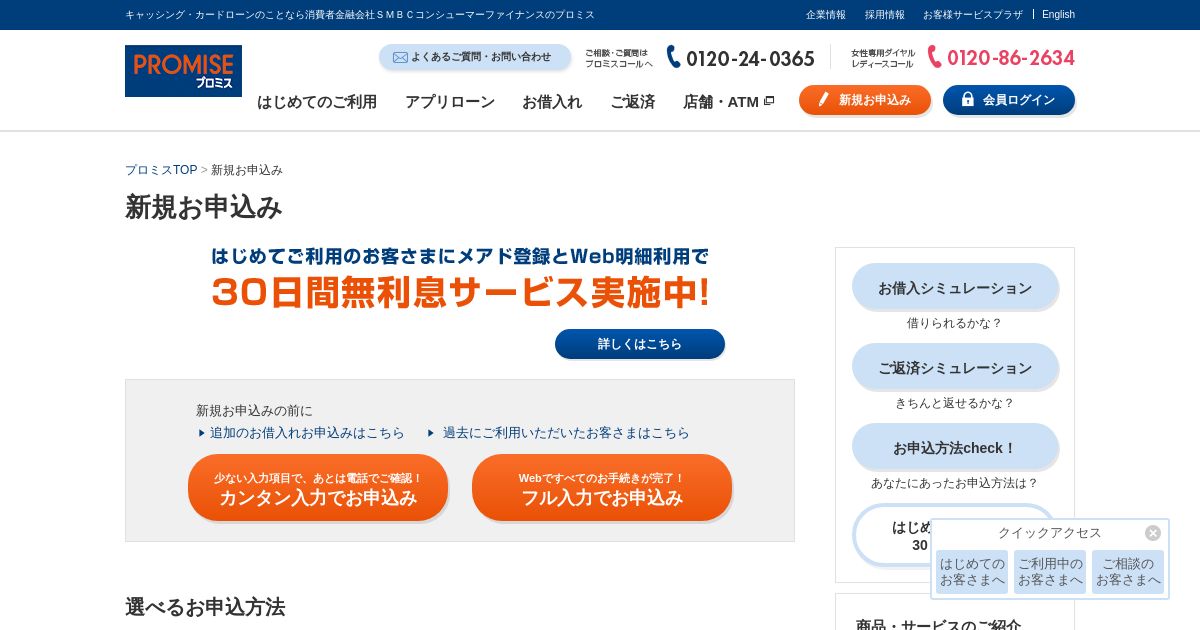Click arrow beside 追加のお借入れお申込み link
Image resolution: width=1200 pixels, height=630 pixels.
[x=201, y=433]
